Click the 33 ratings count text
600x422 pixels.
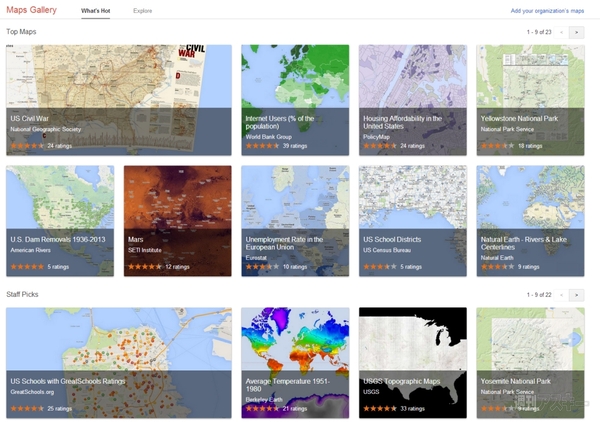[412, 409]
